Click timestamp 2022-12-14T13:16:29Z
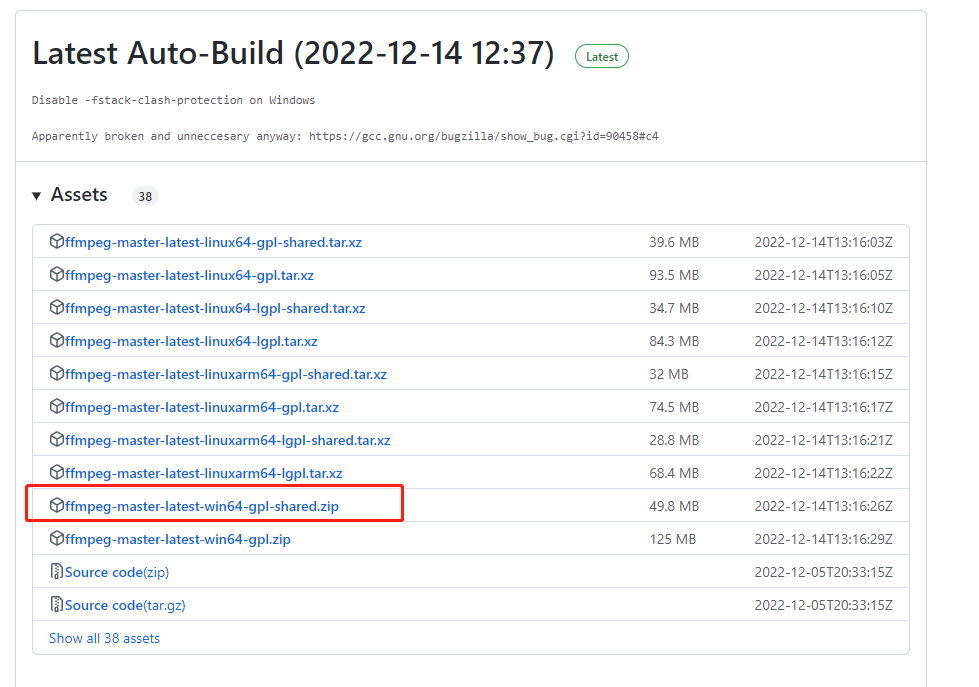This screenshot has height=687, width=979. (x=824, y=540)
